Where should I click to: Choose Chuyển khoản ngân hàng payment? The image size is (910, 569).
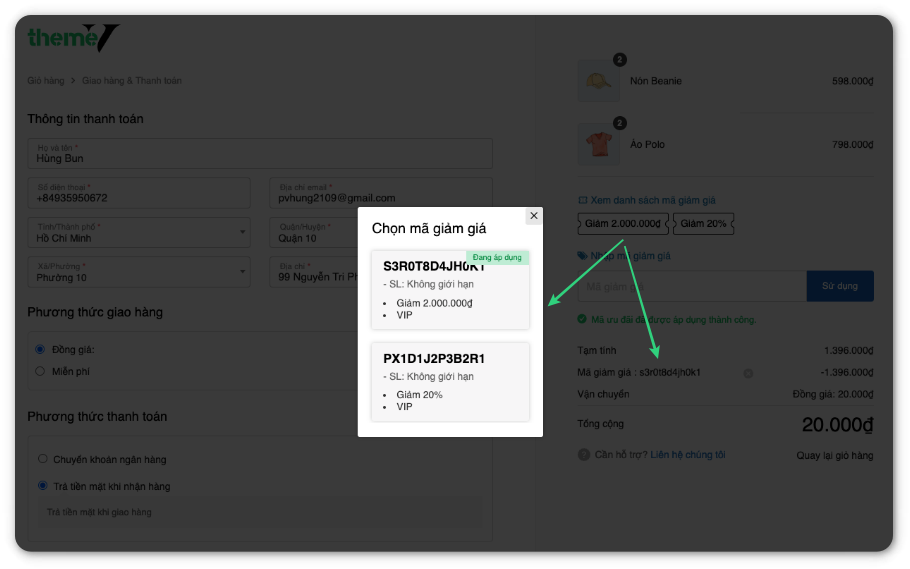(43, 459)
